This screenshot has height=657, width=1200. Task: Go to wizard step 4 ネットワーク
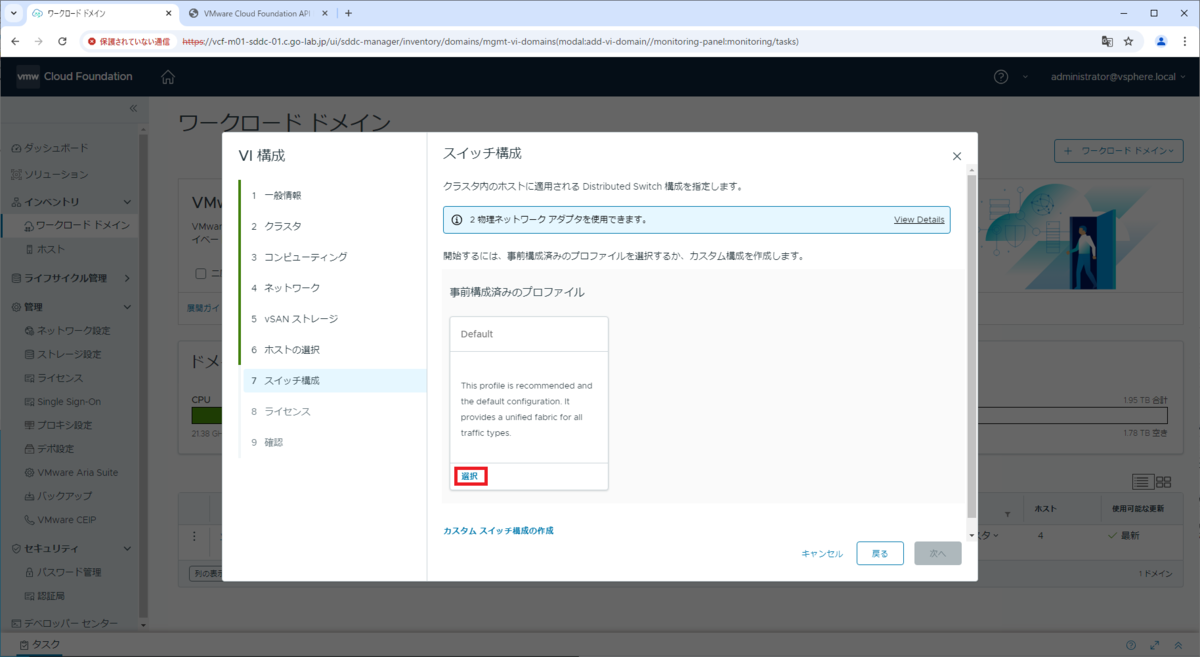tap(292, 288)
